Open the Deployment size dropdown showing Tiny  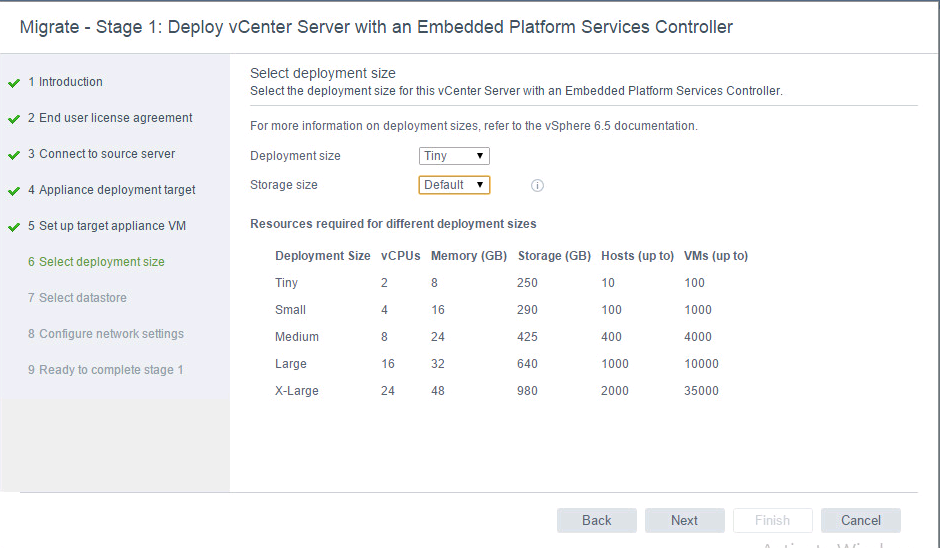pyautogui.click(x=454, y=156)
